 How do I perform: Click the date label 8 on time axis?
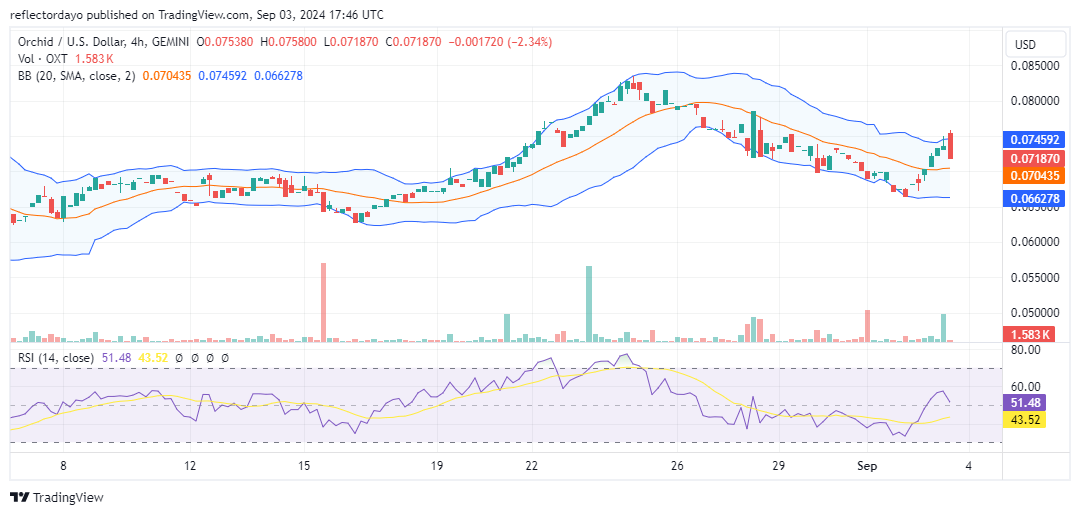point(63,466)
